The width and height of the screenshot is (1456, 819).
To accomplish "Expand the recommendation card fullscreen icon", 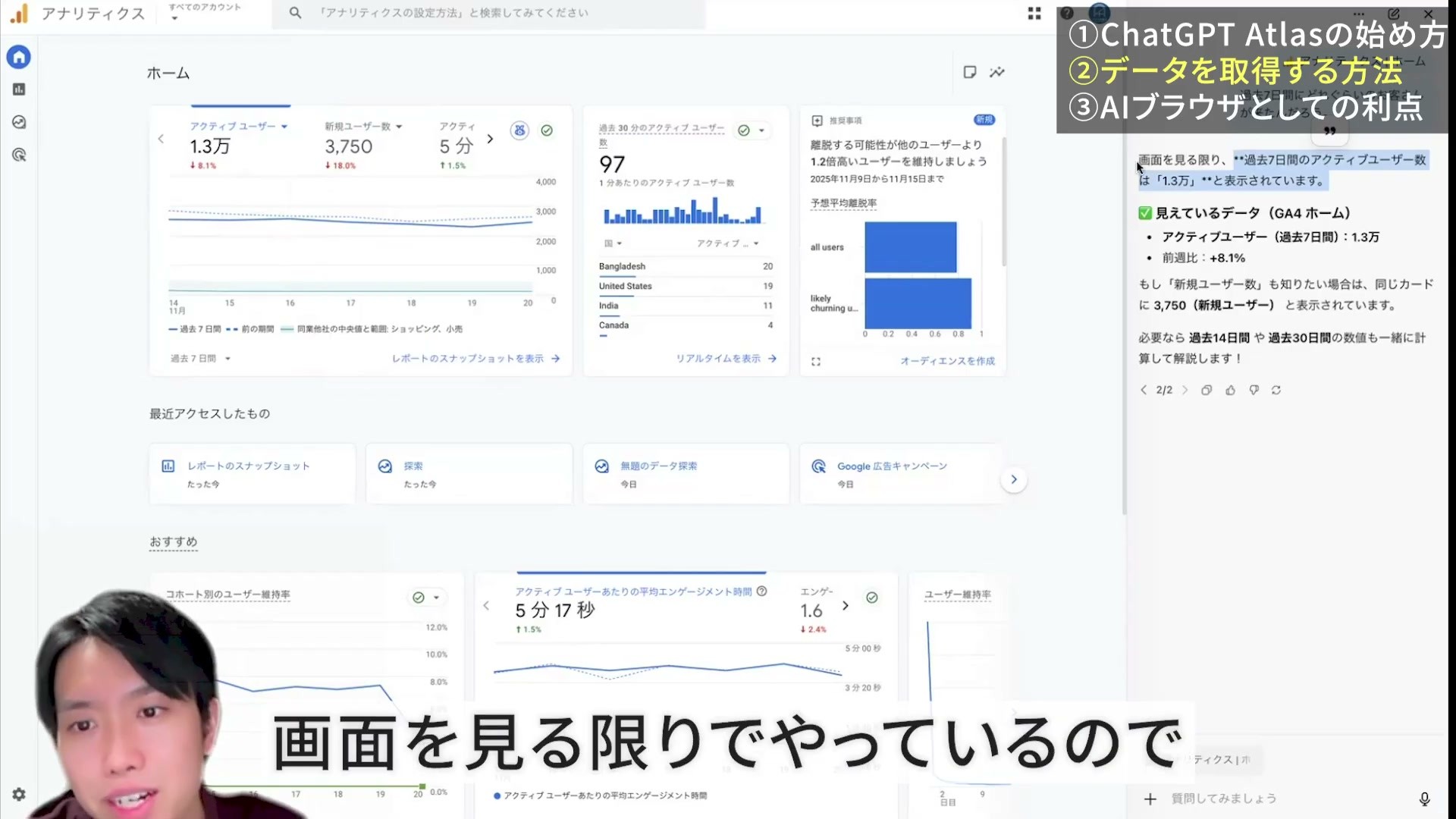I will [816, 362].
